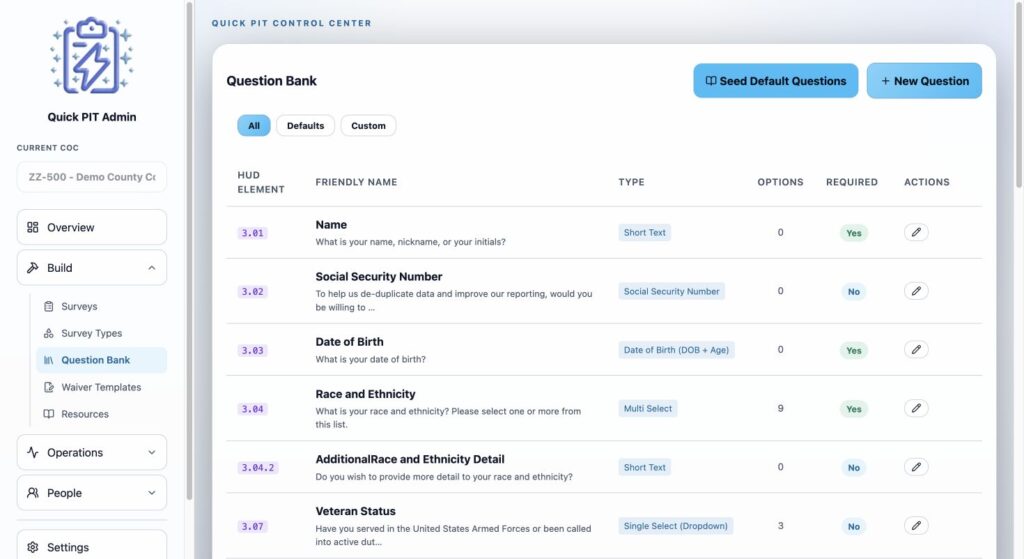Image resolution: width=1024 pixels, height=559 pixels.
Task: Click the Settings gear icon
Action: 33,547
